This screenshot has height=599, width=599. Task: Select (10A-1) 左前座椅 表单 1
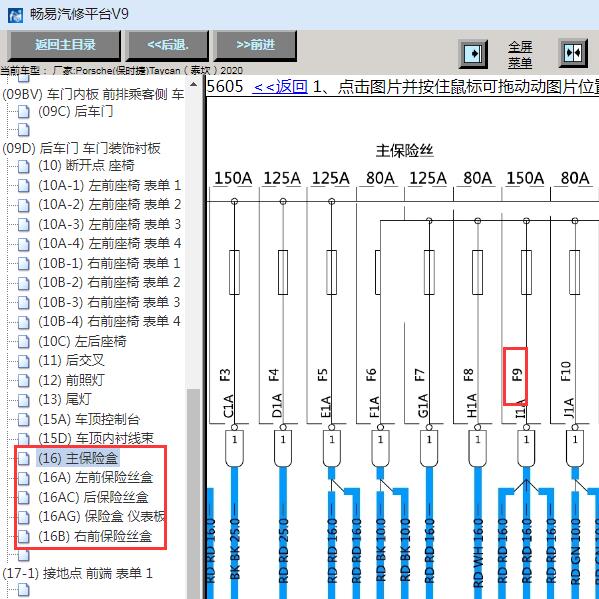(x=109, y=185)
